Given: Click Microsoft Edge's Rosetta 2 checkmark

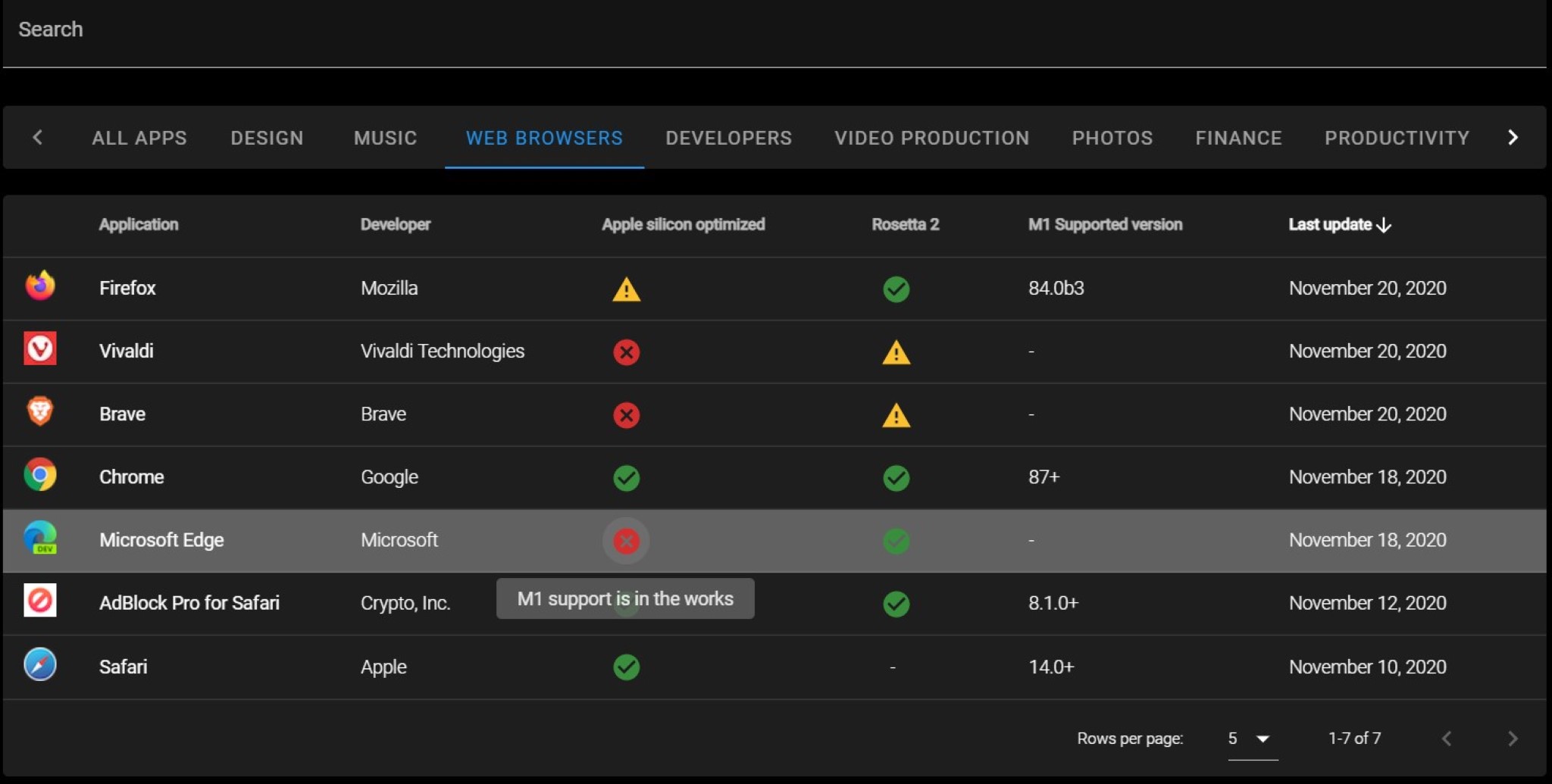Looking at the screenshot, I should [896, 541].
